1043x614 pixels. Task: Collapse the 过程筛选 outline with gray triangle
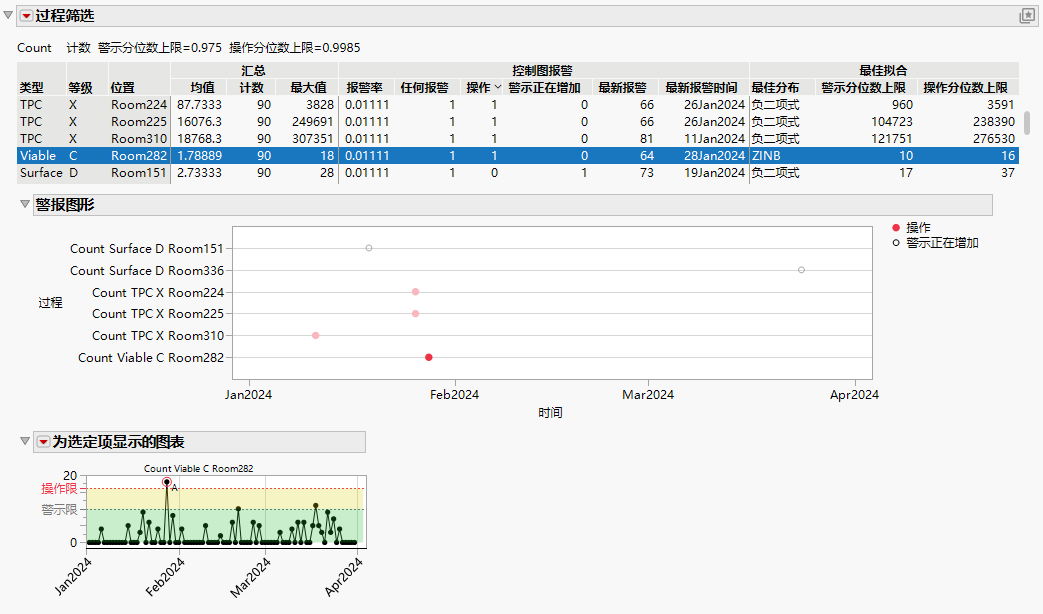point(8,15)
